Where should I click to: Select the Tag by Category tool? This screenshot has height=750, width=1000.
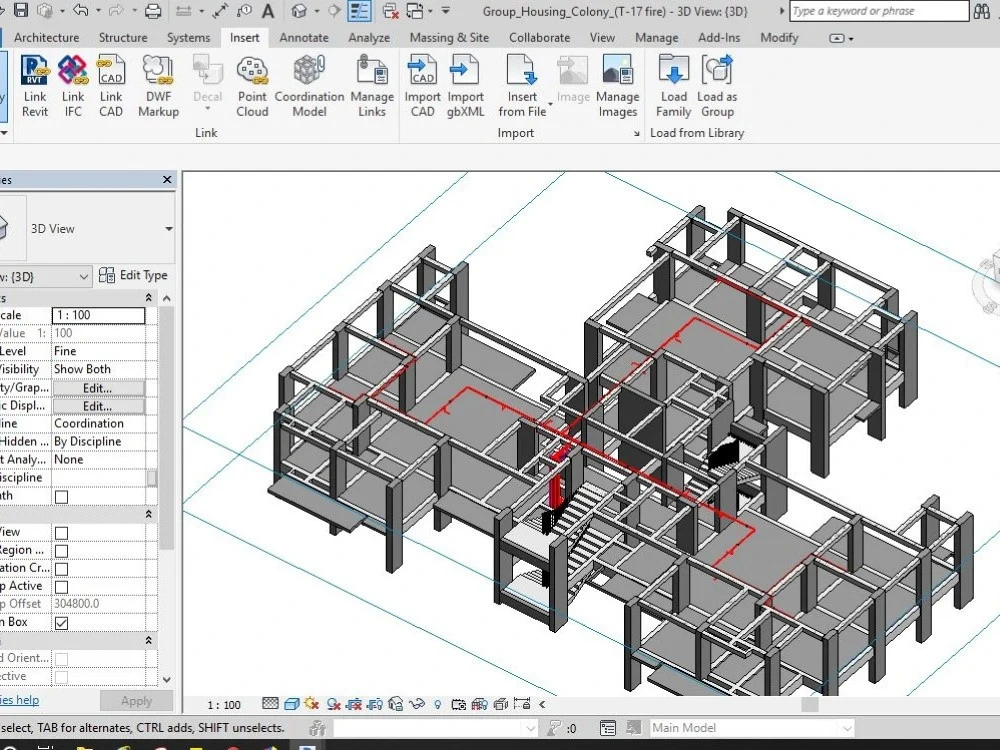pyautogui.click(x=244, y=11)
